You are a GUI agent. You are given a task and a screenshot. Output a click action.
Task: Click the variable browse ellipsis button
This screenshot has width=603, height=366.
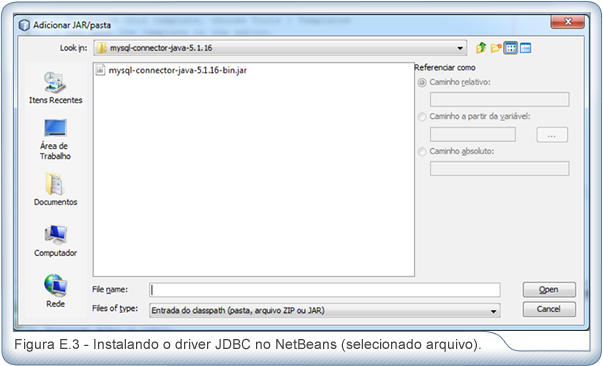pos(552,135)
